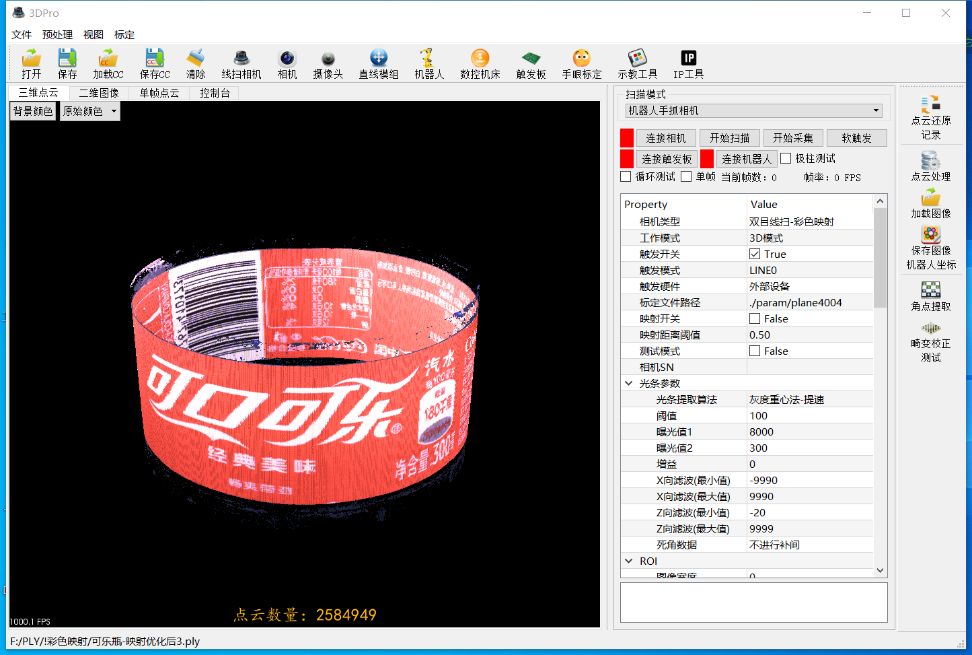Select the 曝光值2 value 300
Screen dimensions: 972x655
[758, 448]
